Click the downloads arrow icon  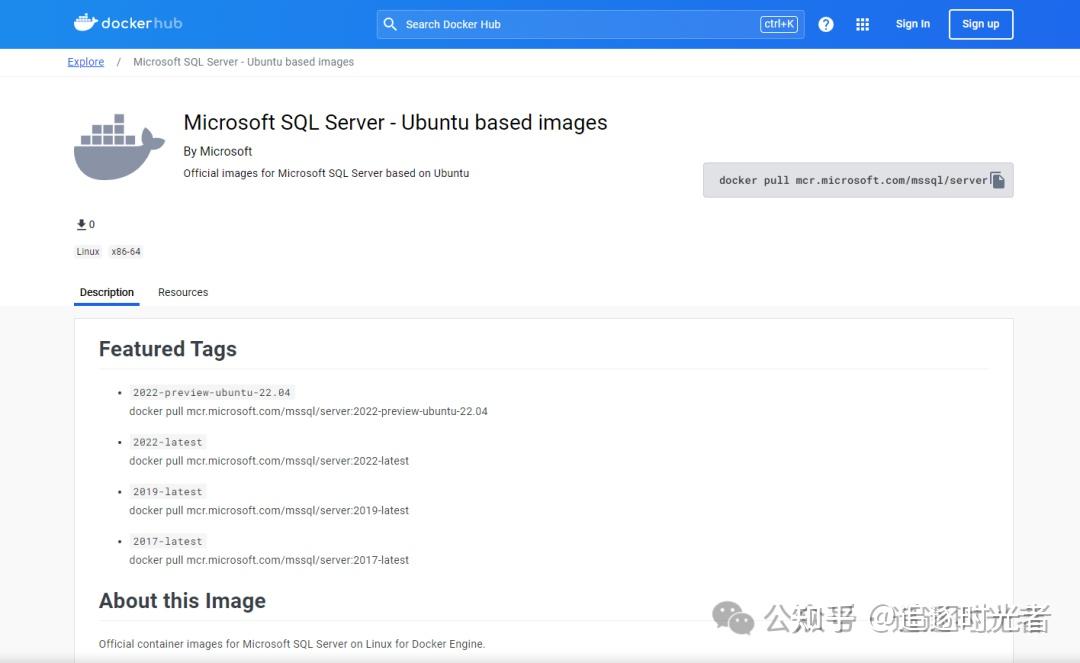81,222
